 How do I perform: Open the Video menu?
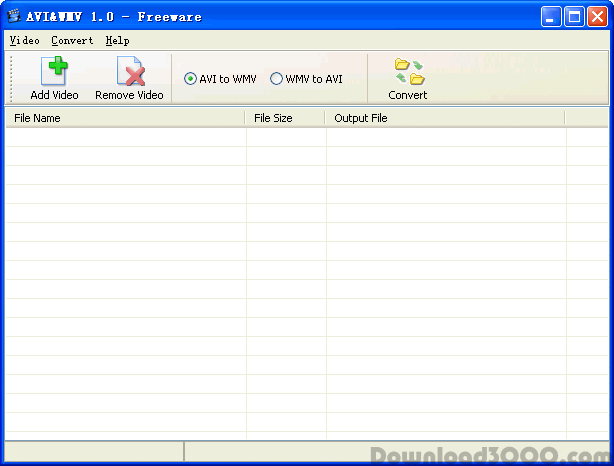(24, 41)
